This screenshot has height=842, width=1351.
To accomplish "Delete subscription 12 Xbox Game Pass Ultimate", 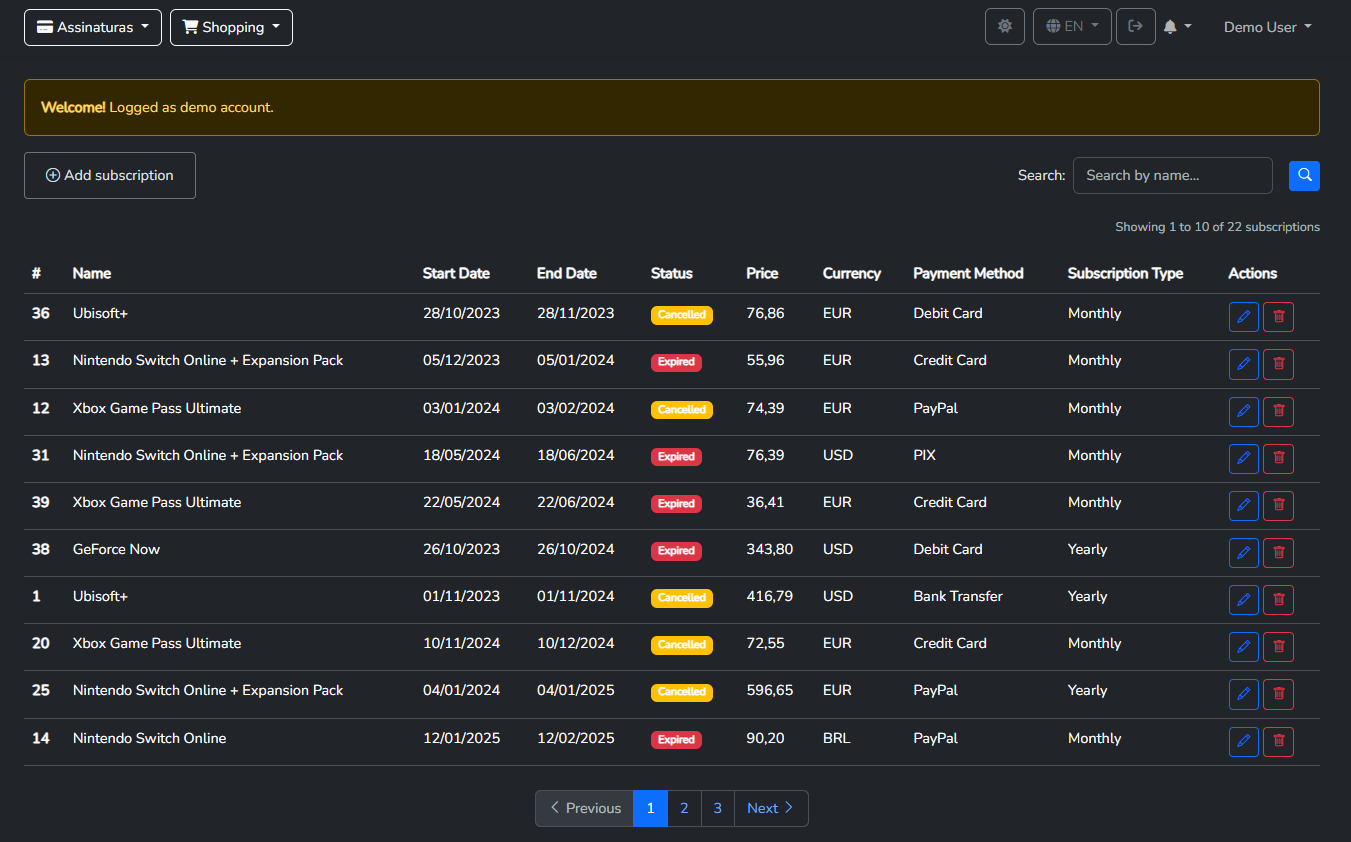I will click(1278, 412).
